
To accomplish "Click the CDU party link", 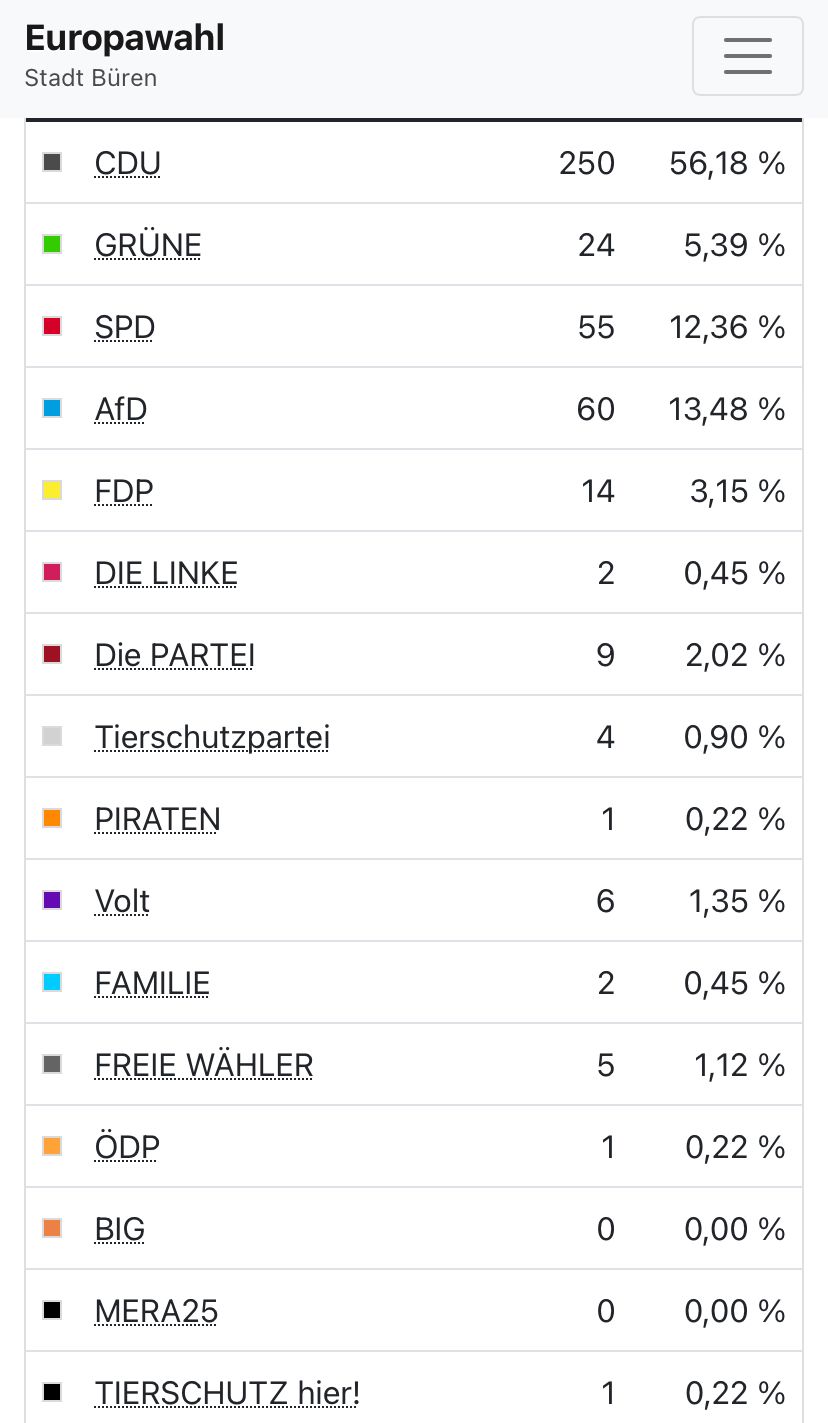I will (x=127, y=163).
